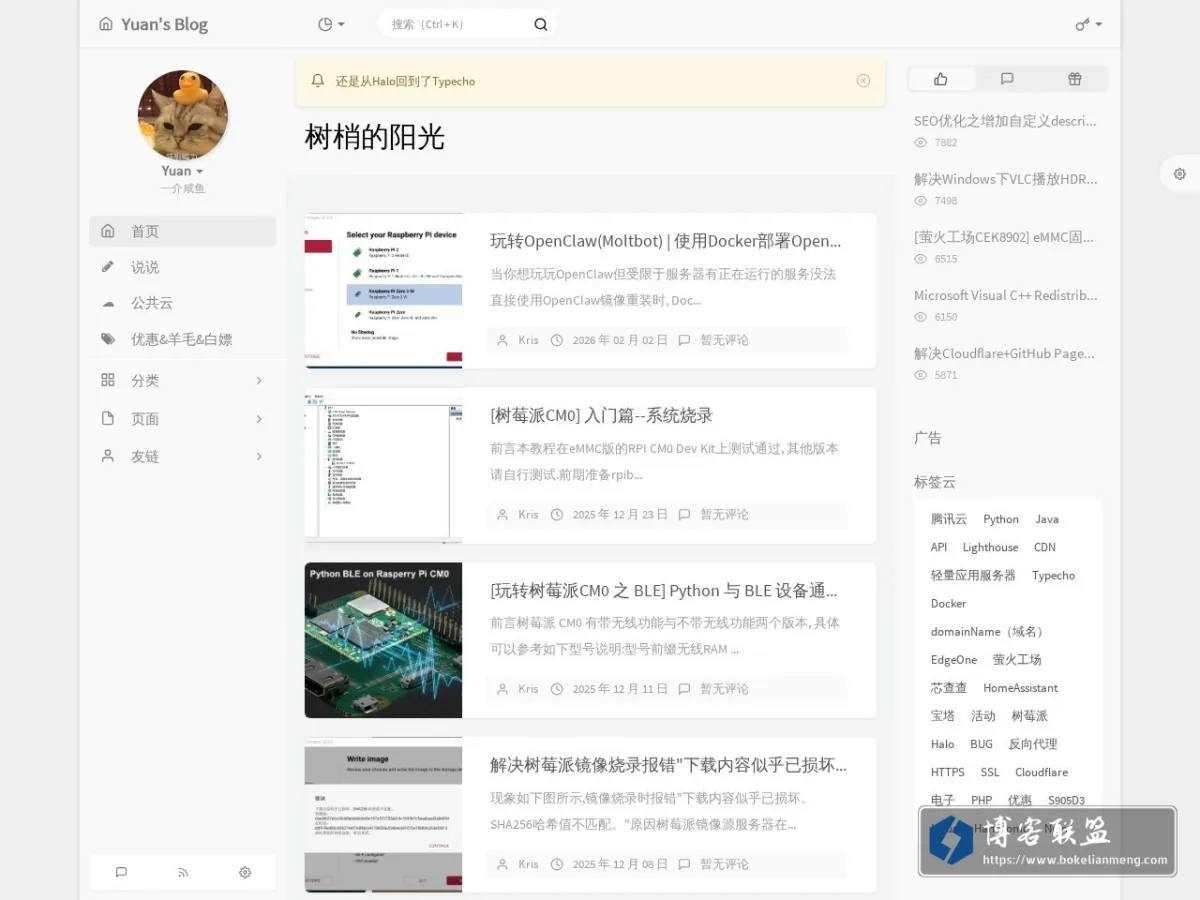This screenshot has width=1200, height=900.
Task: Select the 反向代理 tag
Action: [x=1032, y=743]
